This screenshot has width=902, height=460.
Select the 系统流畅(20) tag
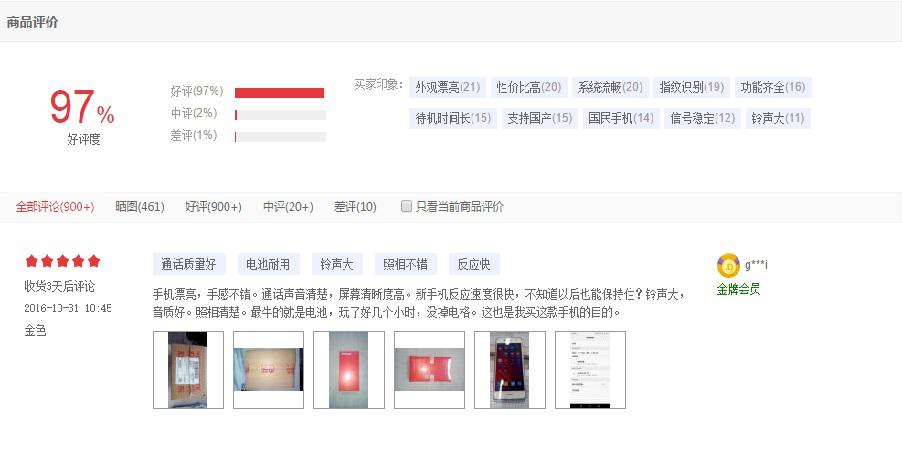click(610, 87)
